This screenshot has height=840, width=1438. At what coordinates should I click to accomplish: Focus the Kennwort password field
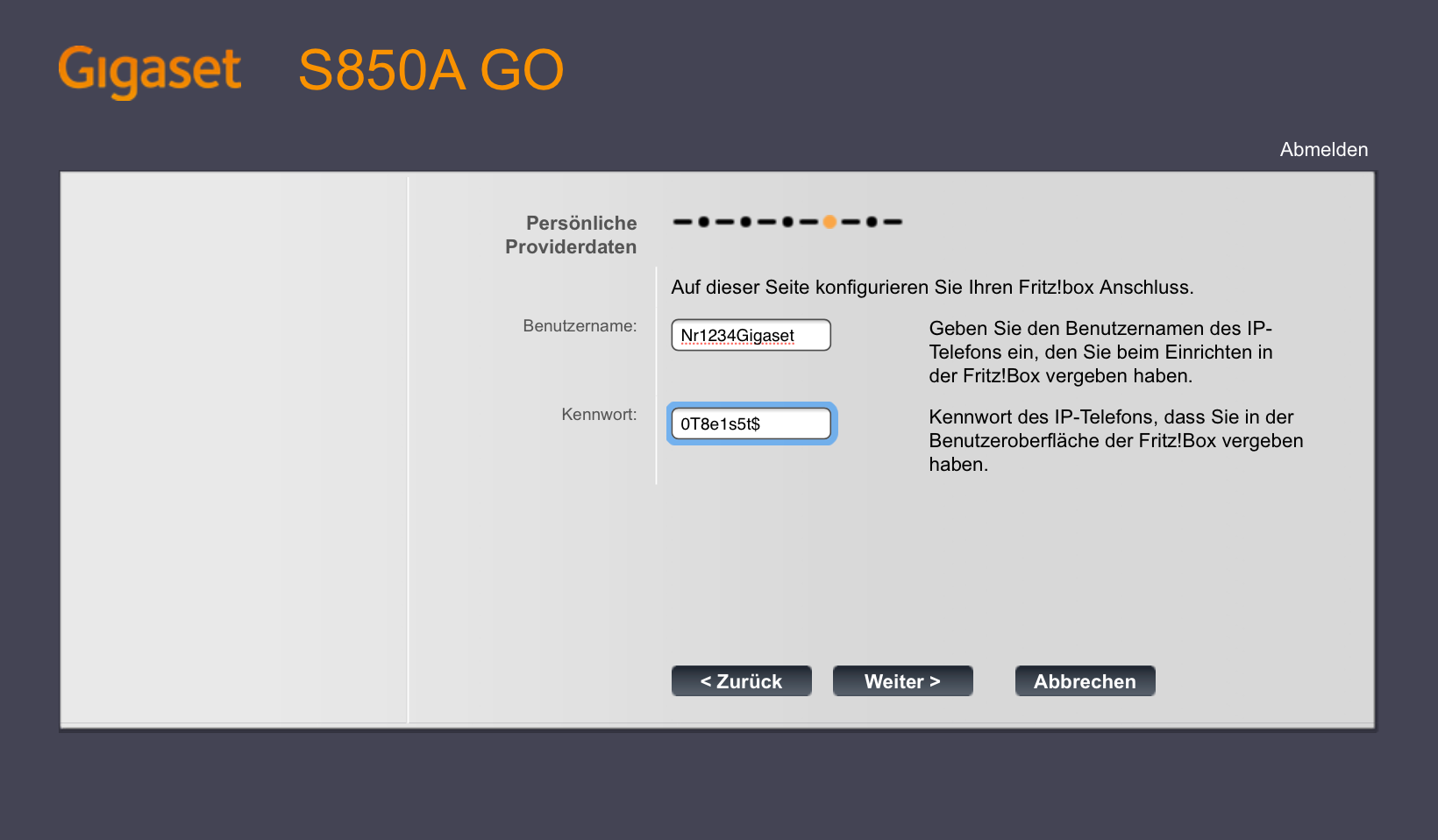pos(751,424)
